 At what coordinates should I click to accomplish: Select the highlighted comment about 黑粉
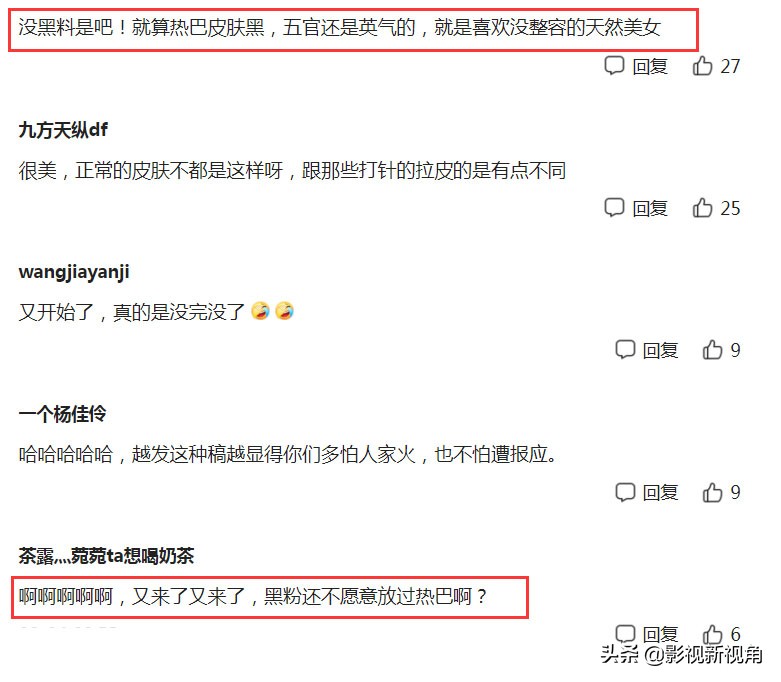(269, 597)
